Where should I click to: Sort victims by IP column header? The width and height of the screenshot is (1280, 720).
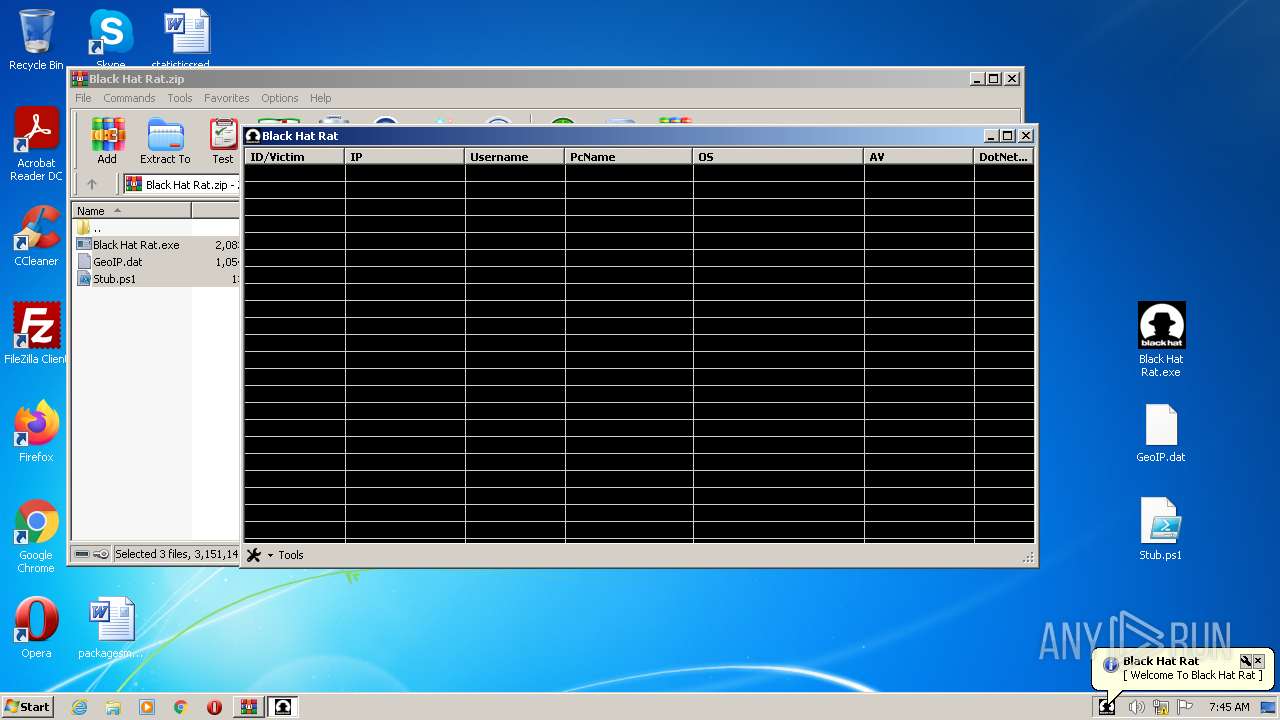pos(405,157)
